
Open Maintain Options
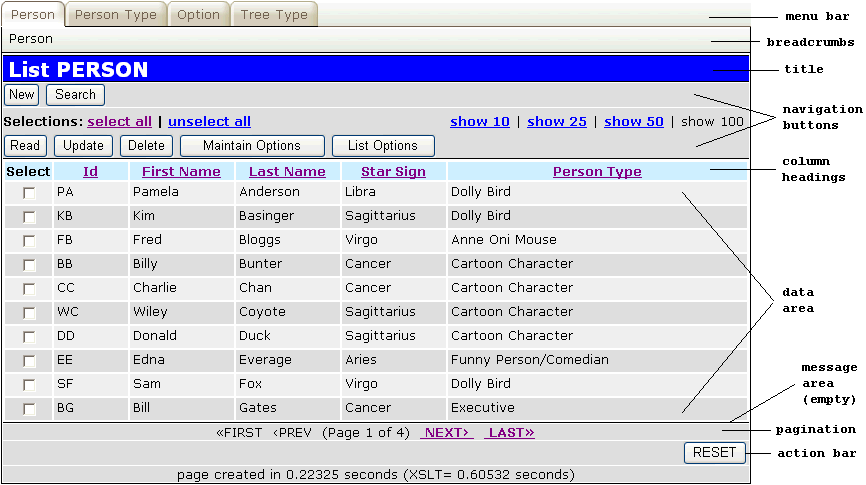(252, 146)
